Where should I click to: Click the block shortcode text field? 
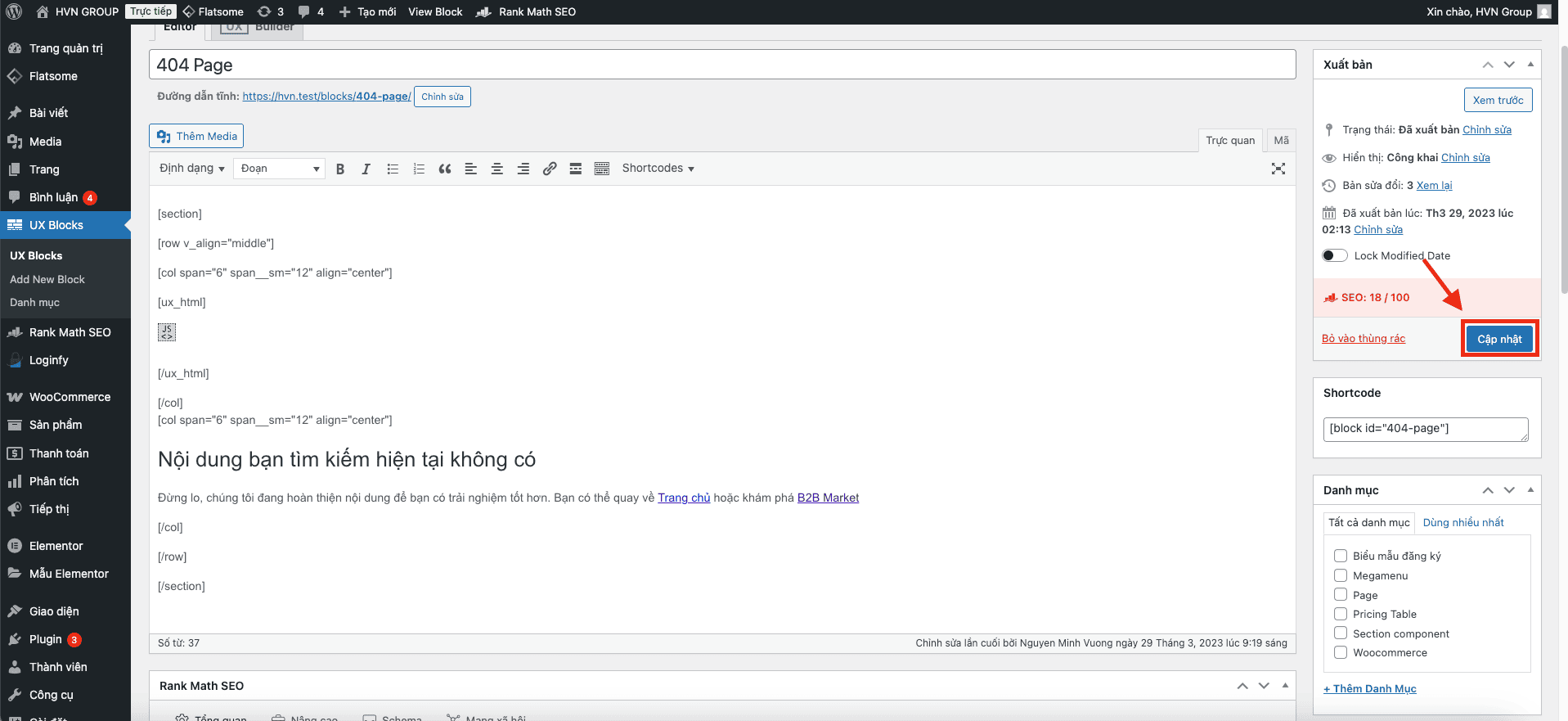[x=1426, y=429]
